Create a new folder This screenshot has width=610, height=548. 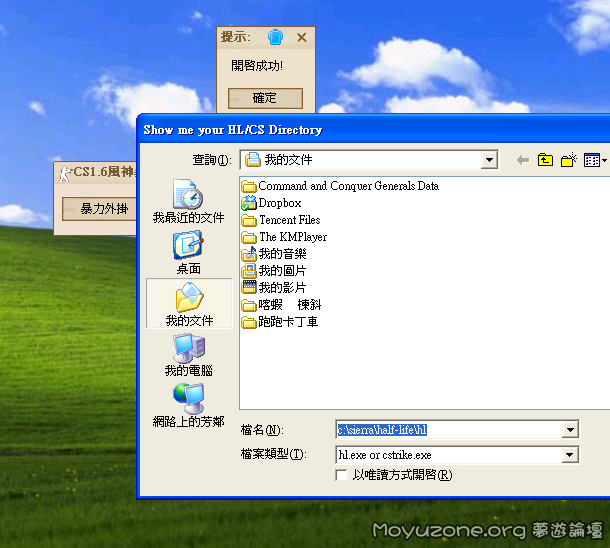pyautogui.click(x=568, y=160)
